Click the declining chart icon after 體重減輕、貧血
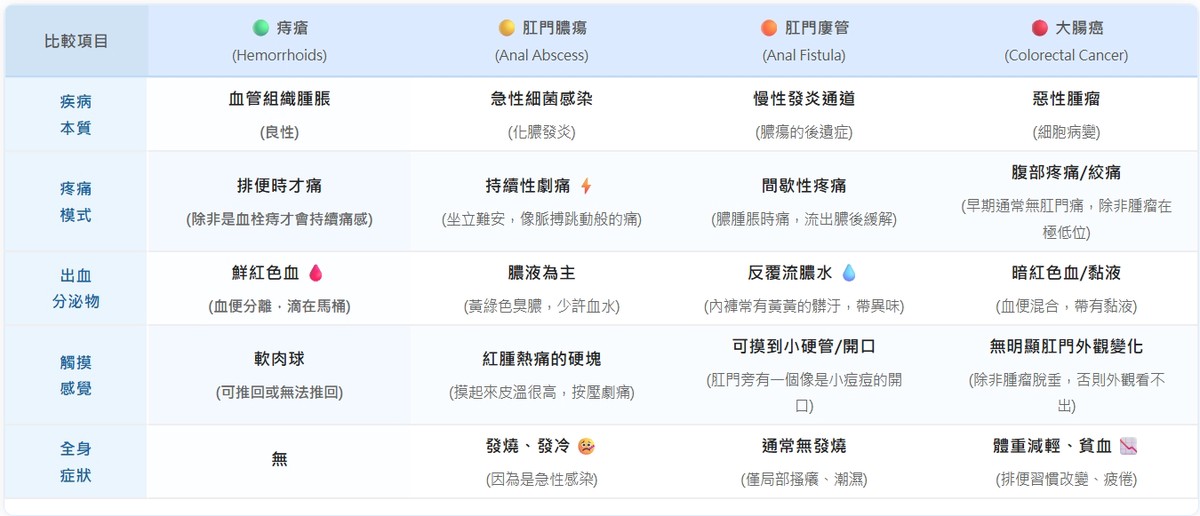 [x=1128, y=446]
